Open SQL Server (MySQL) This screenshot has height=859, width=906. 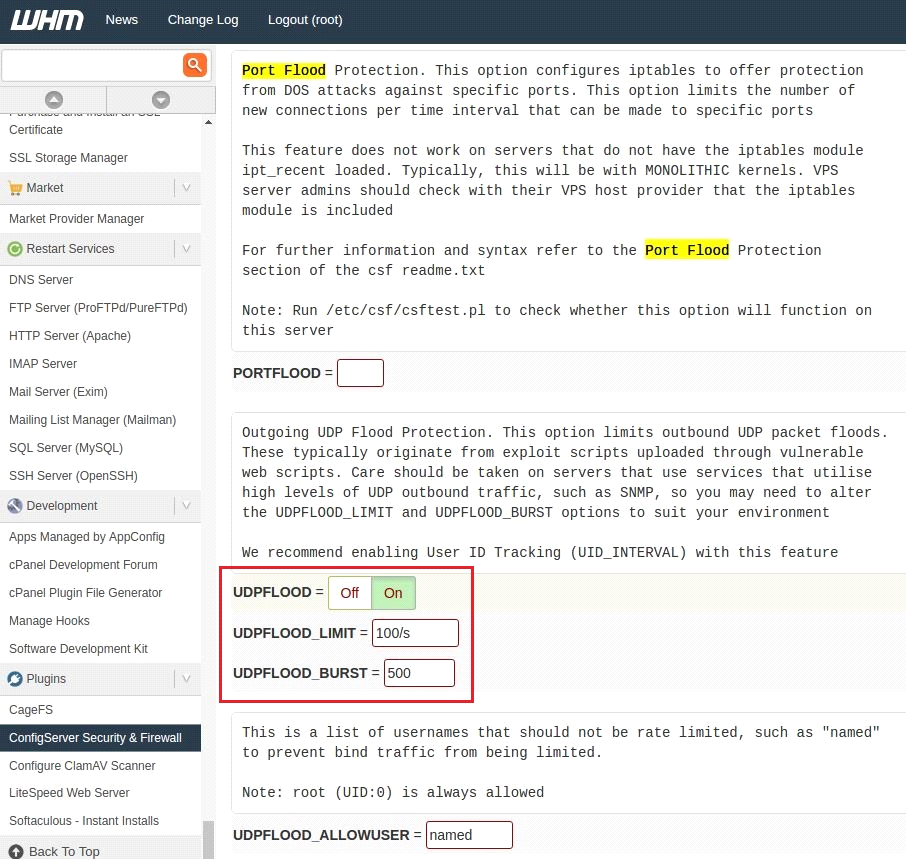coord(66,448)
